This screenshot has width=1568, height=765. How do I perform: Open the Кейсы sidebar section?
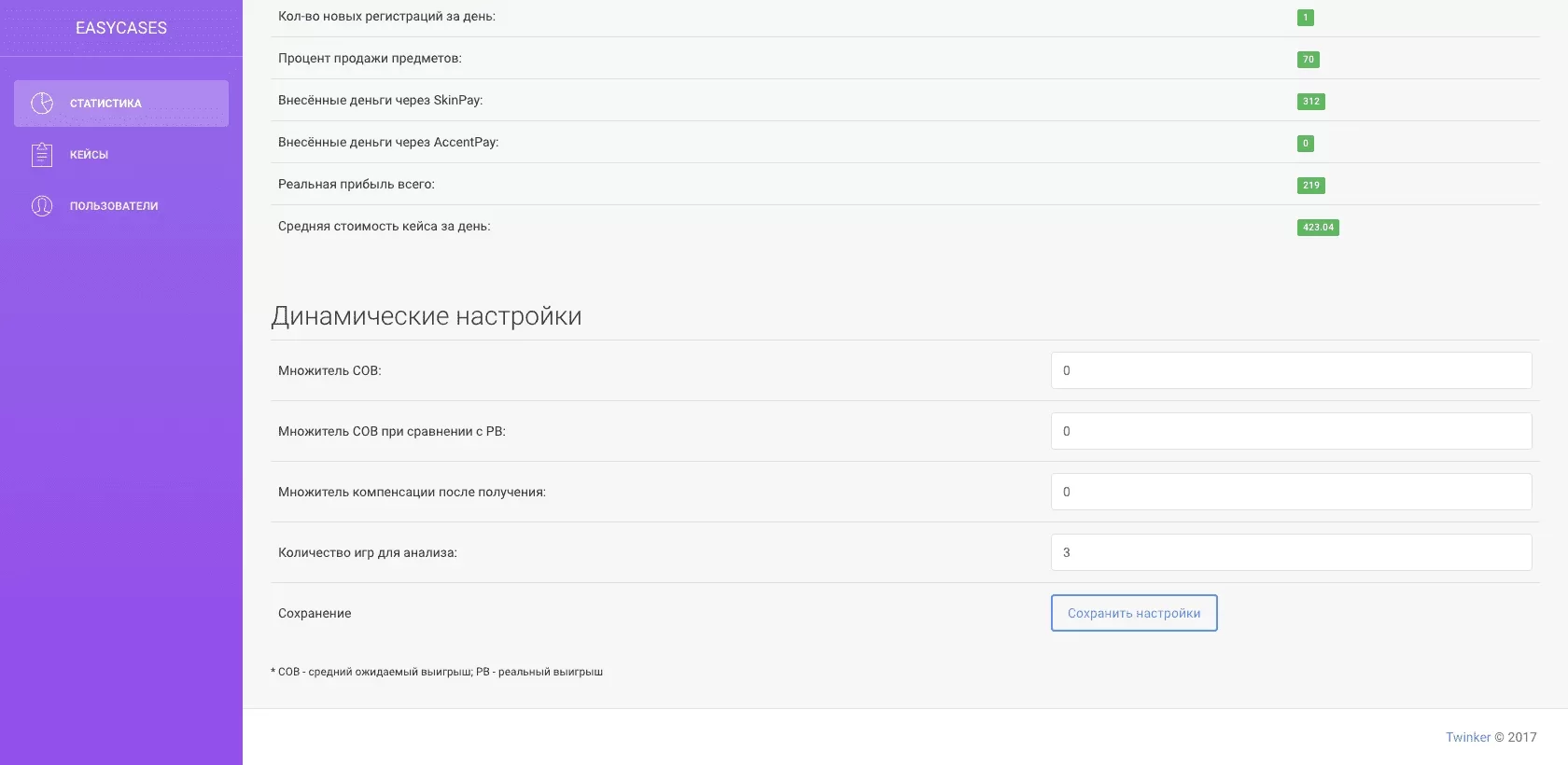121,155
